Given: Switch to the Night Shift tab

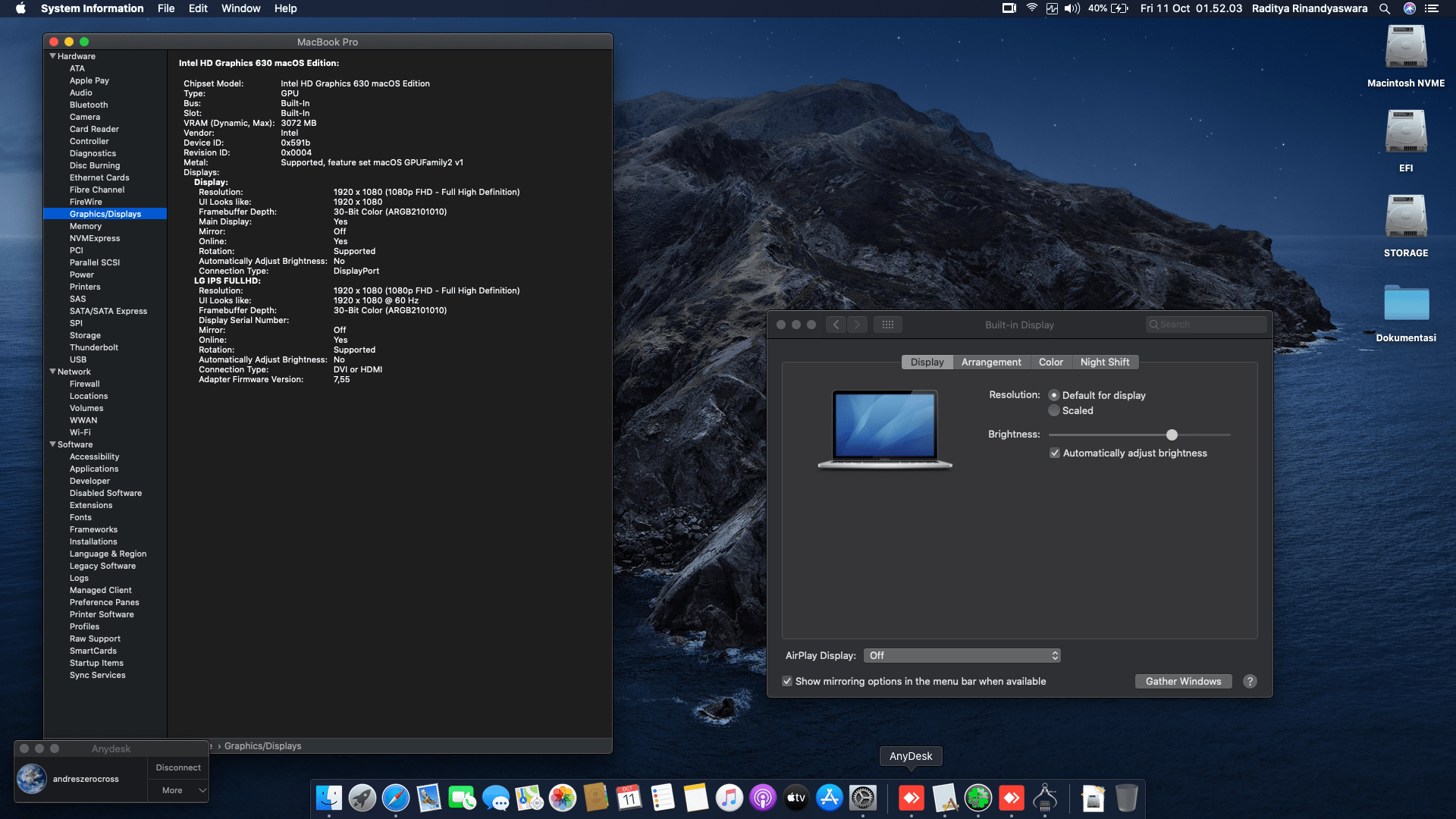Looking at the screenshot, I should pyautogui.click(x=1104, y=362).
